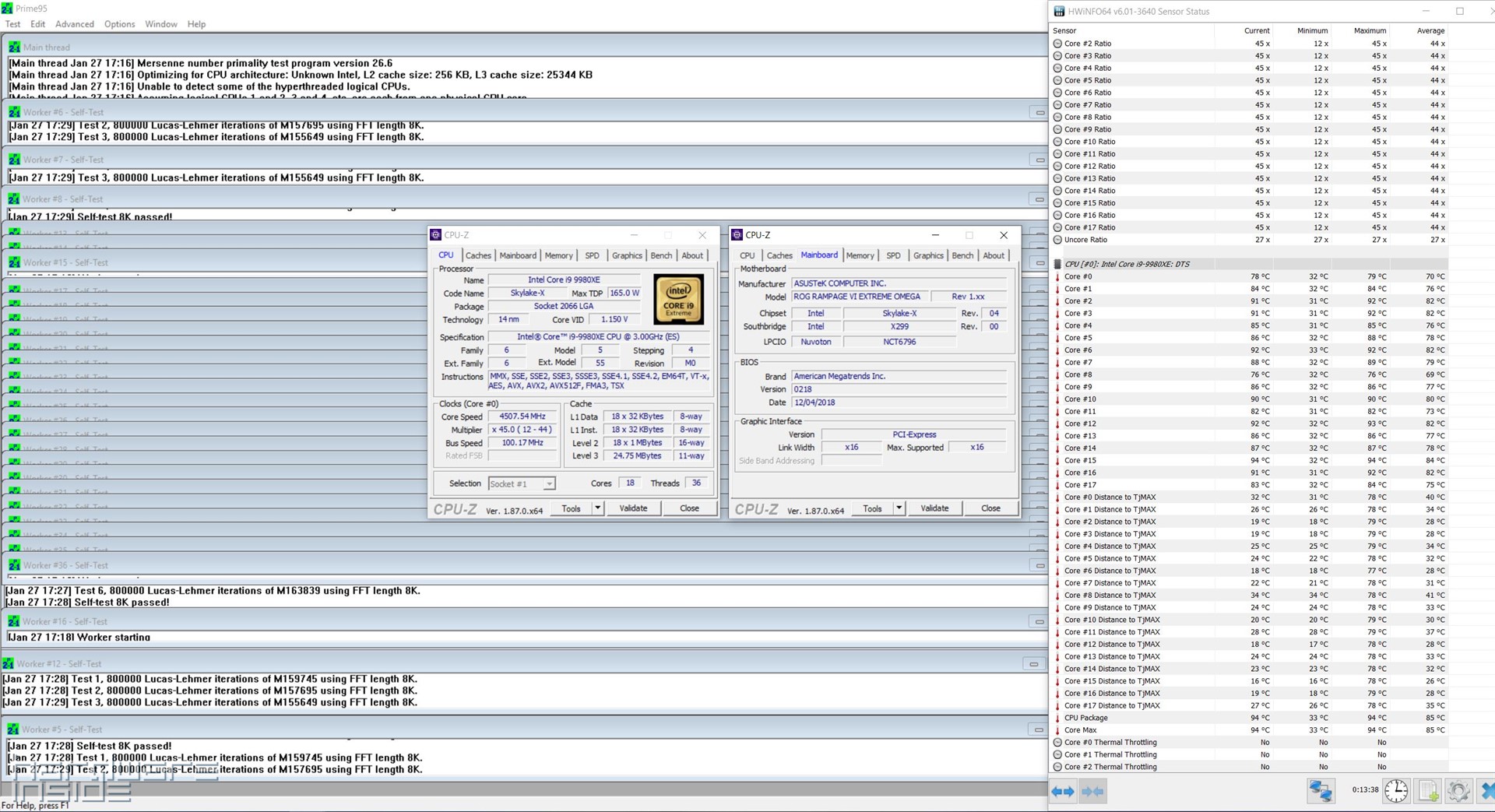Click the Mainboard CPU-Z window title icon
The width and height of the screenshot is (1495, 812).
pyautogui.click(x=737, y=234)
